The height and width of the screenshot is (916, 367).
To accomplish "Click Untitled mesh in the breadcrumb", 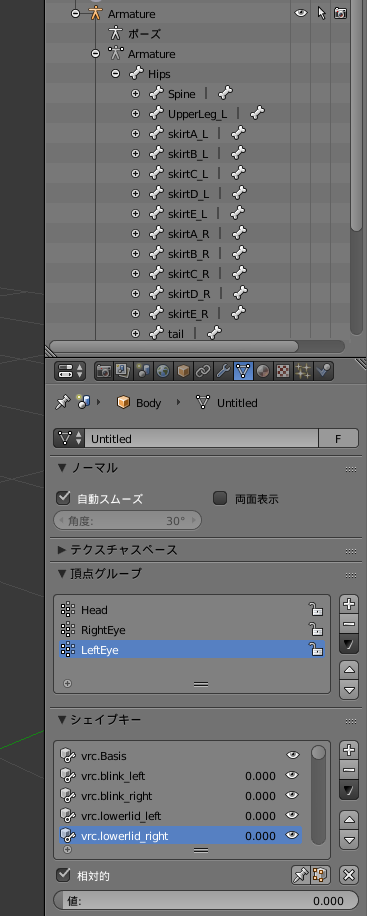I will [227, 403].
